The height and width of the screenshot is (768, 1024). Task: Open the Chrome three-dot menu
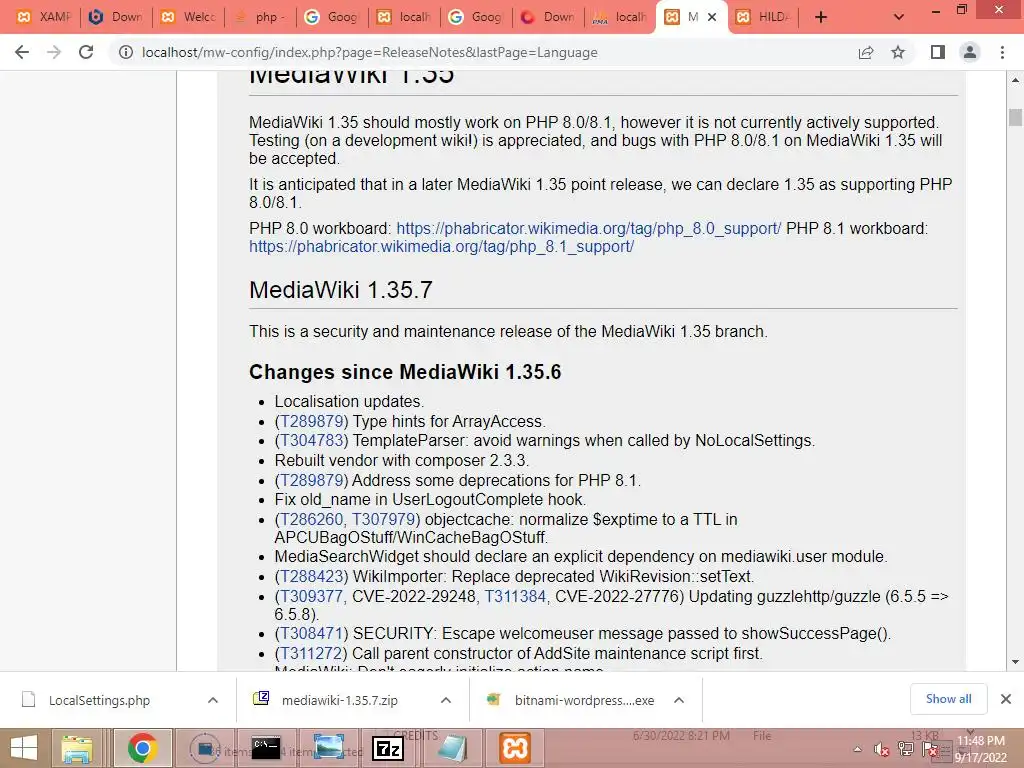[x=1002, y=52]
